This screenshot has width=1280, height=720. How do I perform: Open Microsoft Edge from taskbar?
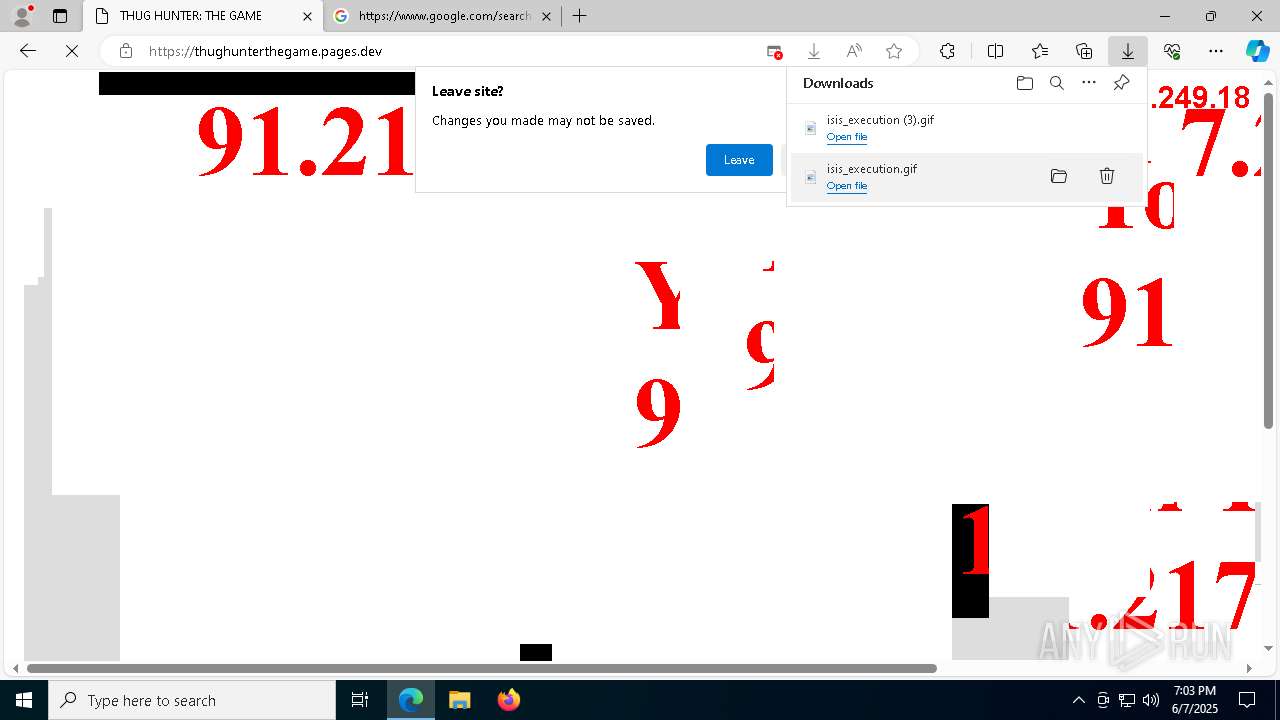point(411,700)
